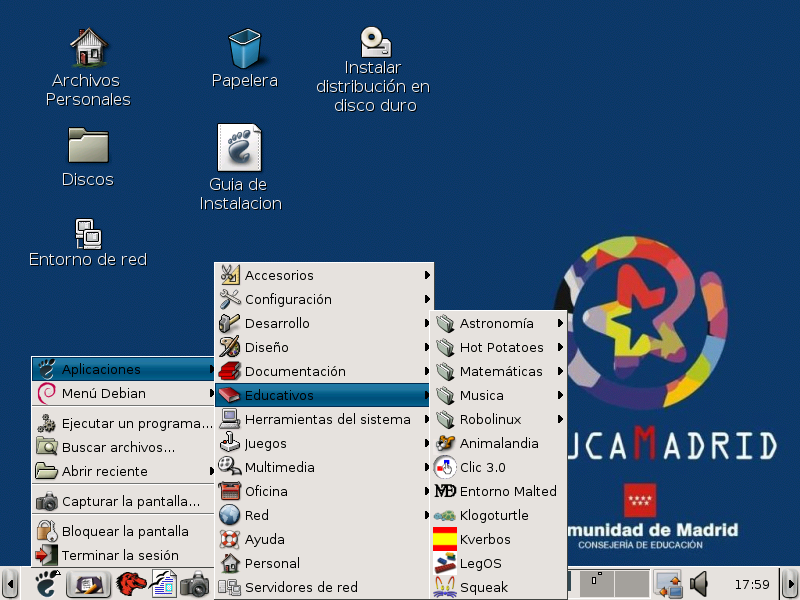Click the network monitor applet in panel
This screenshot has width=800, height=600.
pos(668,584)
